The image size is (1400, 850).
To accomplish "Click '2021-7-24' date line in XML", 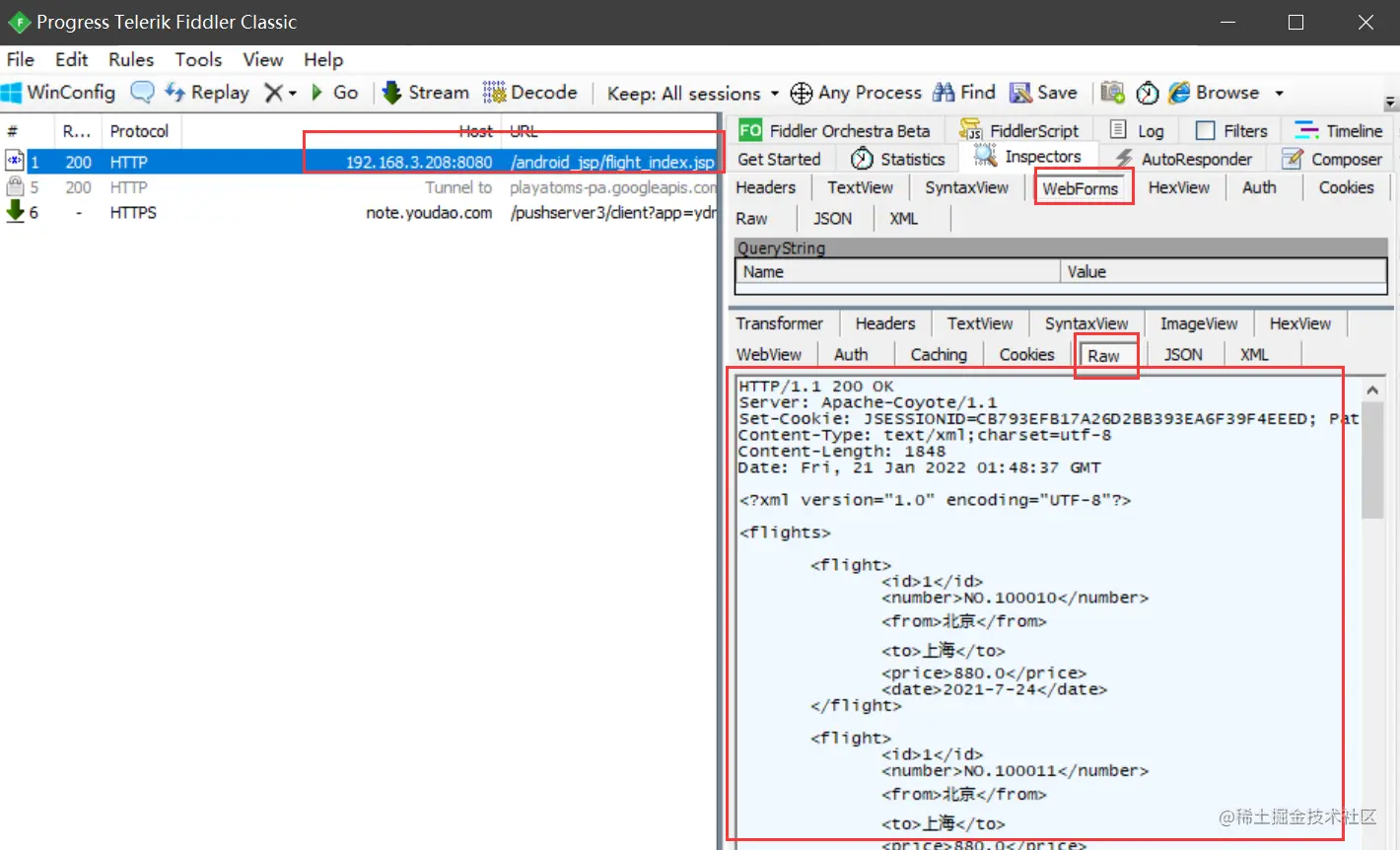I will point(995,689).
